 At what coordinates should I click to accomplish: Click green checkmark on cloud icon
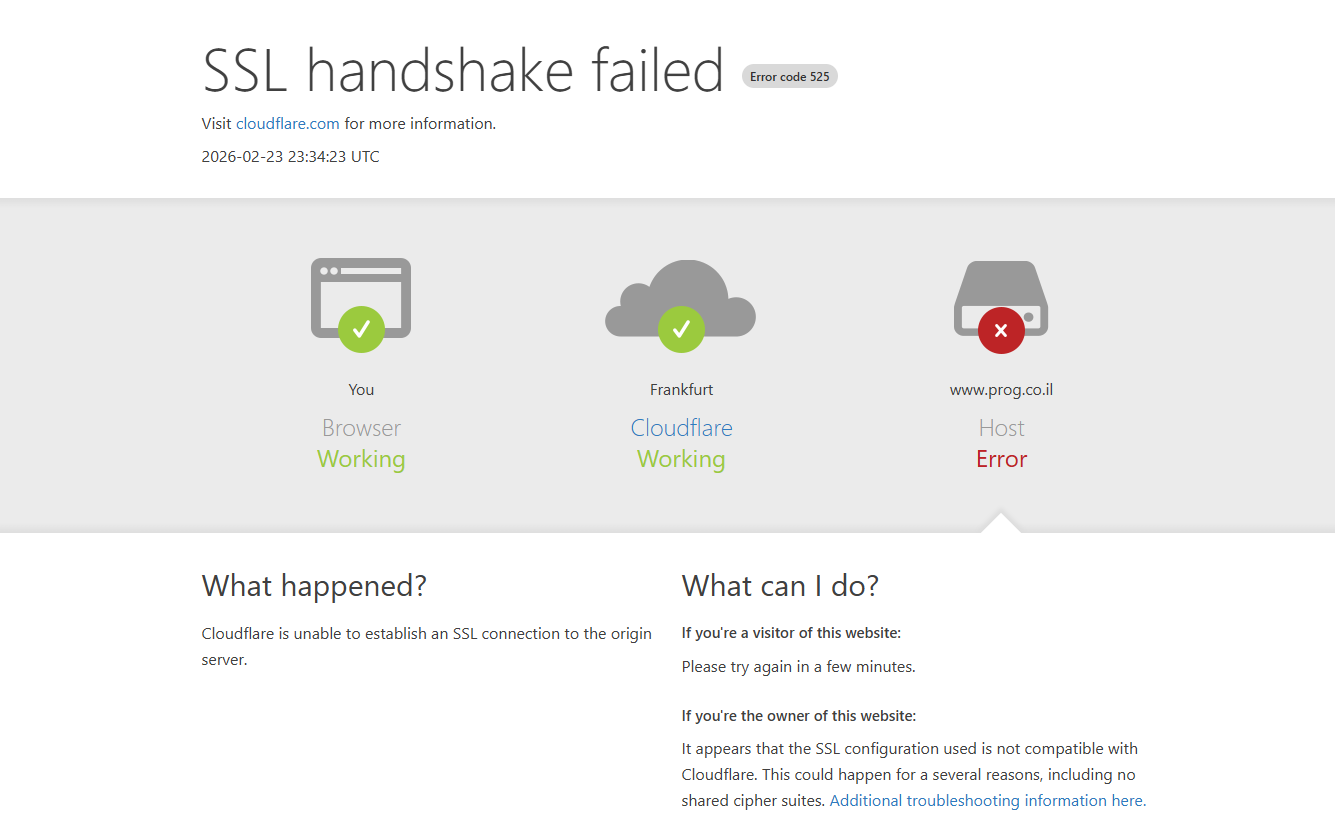tap(681, 329)
